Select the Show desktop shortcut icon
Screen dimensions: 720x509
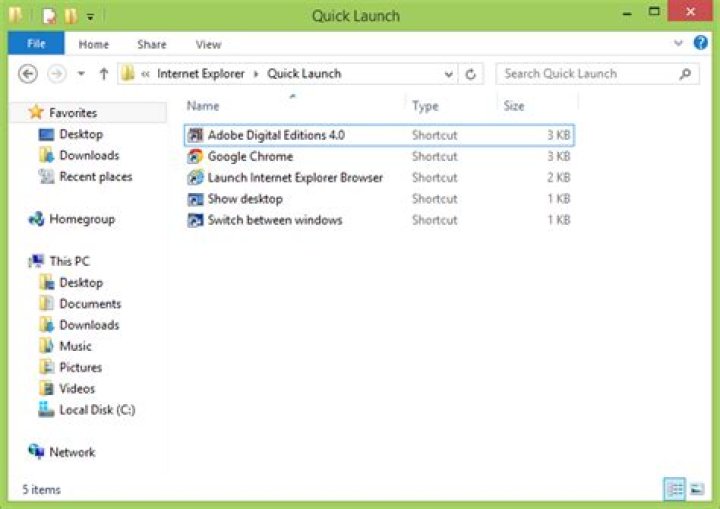(x=195, y=199)
